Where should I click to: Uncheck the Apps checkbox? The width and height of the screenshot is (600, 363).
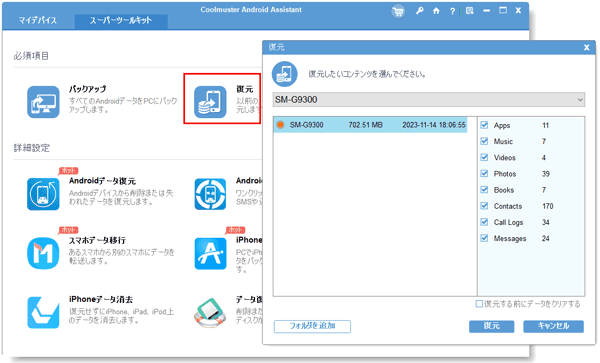484,125
